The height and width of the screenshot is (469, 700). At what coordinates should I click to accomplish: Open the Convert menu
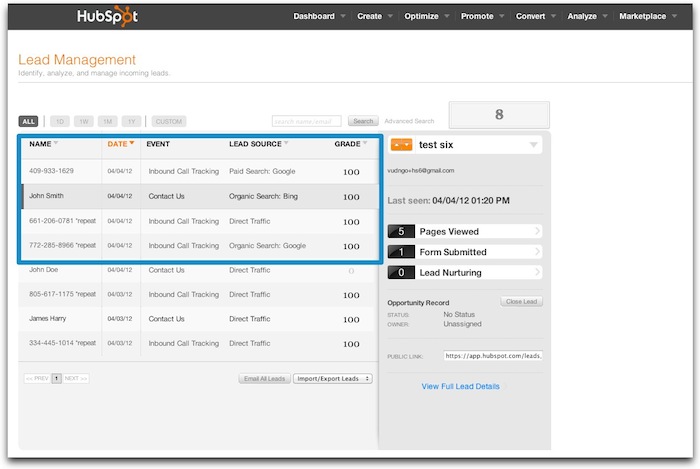click(x=535, y=16)
